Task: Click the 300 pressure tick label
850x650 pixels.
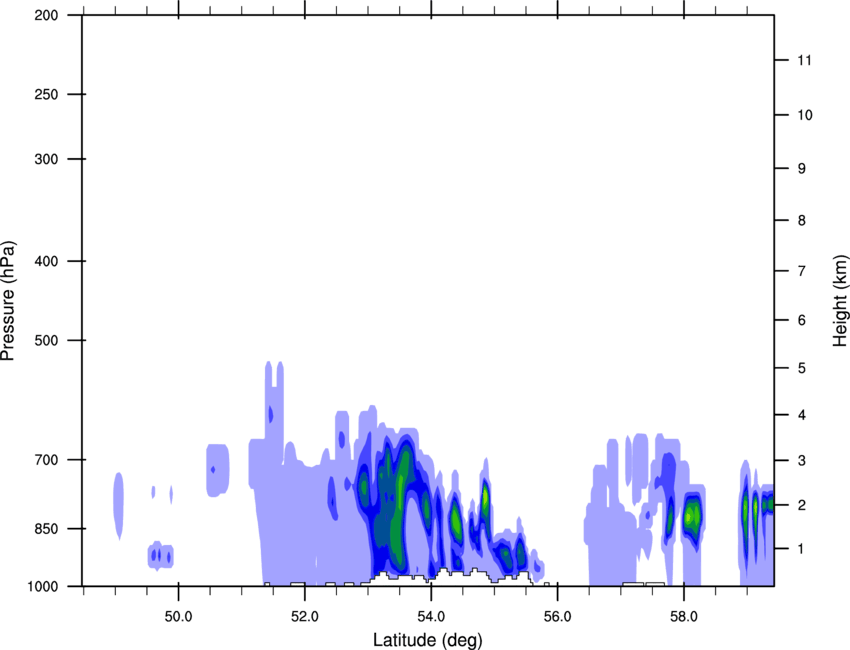Action: [46, 159]
